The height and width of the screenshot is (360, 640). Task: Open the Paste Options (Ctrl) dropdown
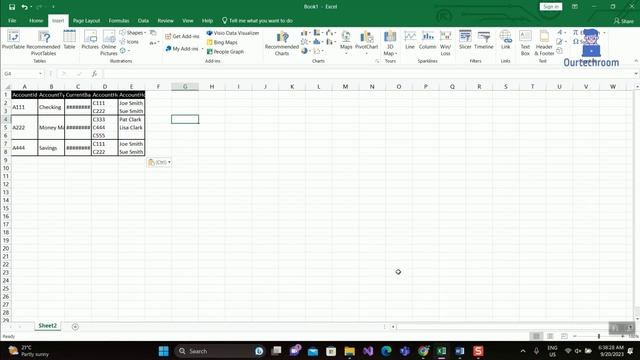click(x=159, y=162)
